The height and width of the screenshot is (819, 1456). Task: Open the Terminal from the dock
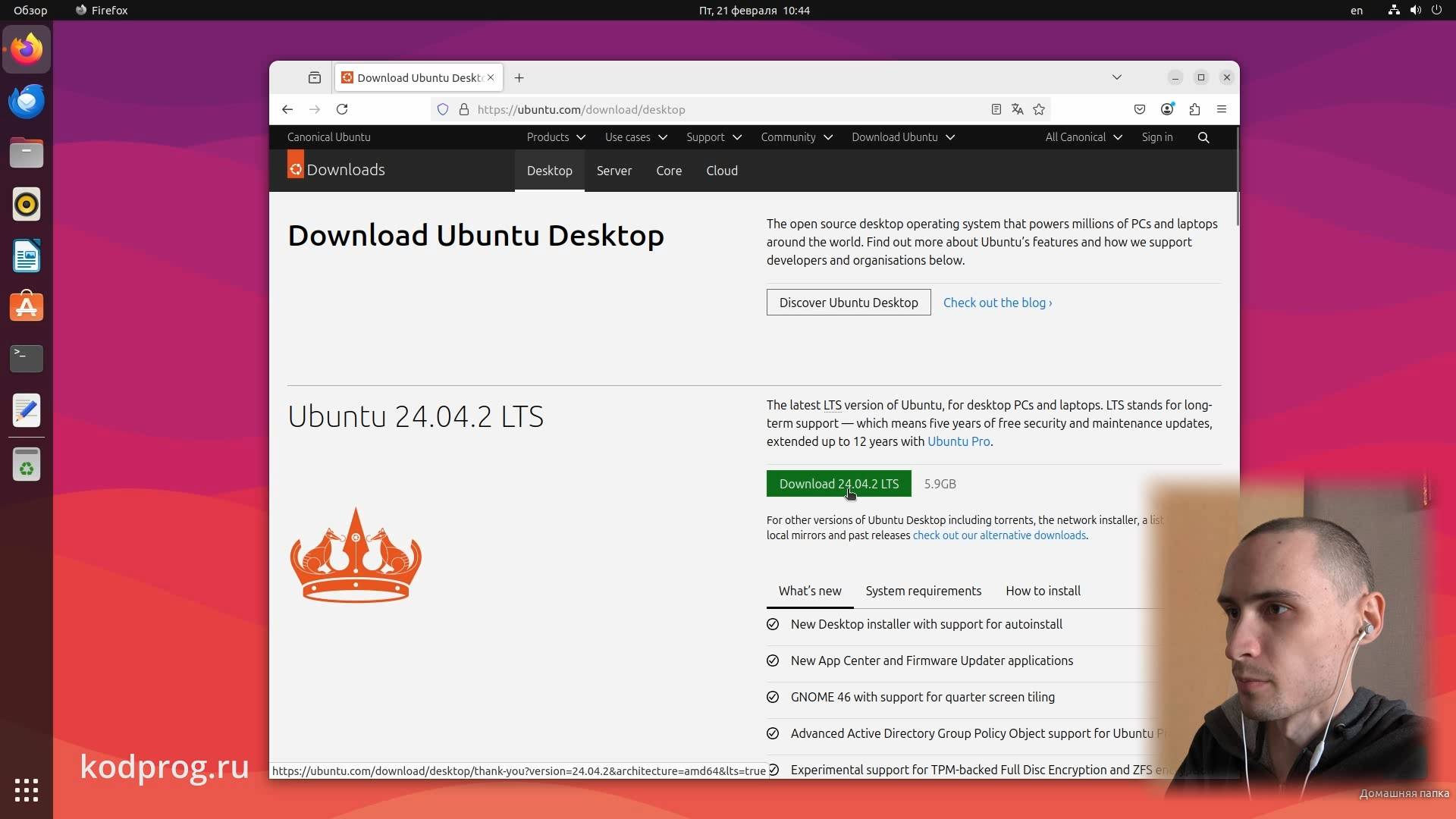(27, 358)
